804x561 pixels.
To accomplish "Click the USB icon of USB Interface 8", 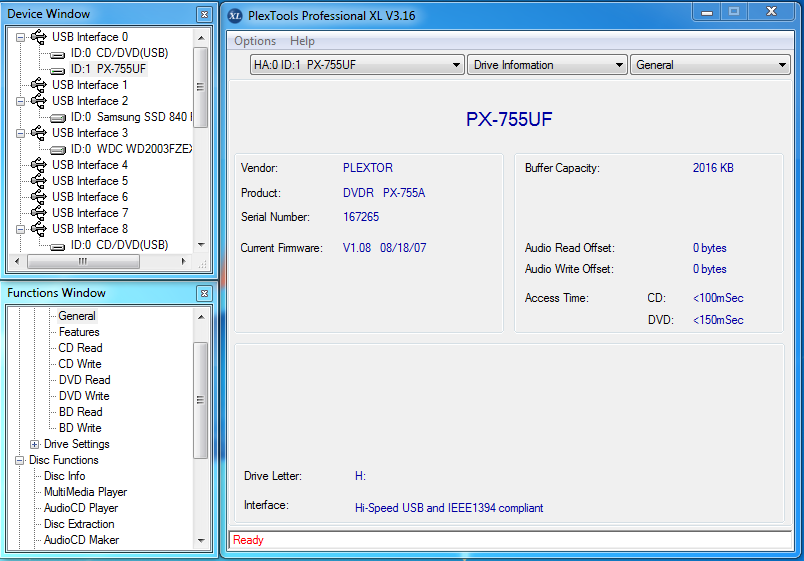I will point(38,229).
